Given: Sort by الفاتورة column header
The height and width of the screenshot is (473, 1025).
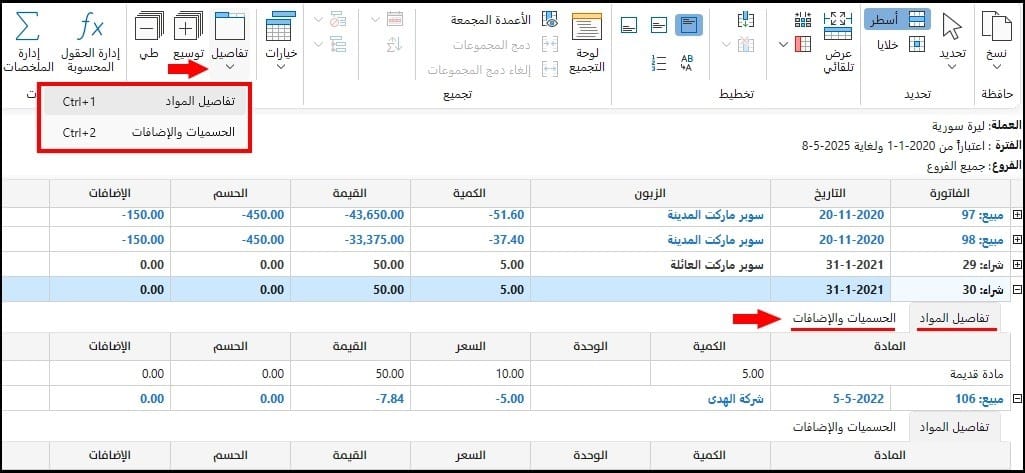Looking at the screenshot, I should (x=951, y=193).
